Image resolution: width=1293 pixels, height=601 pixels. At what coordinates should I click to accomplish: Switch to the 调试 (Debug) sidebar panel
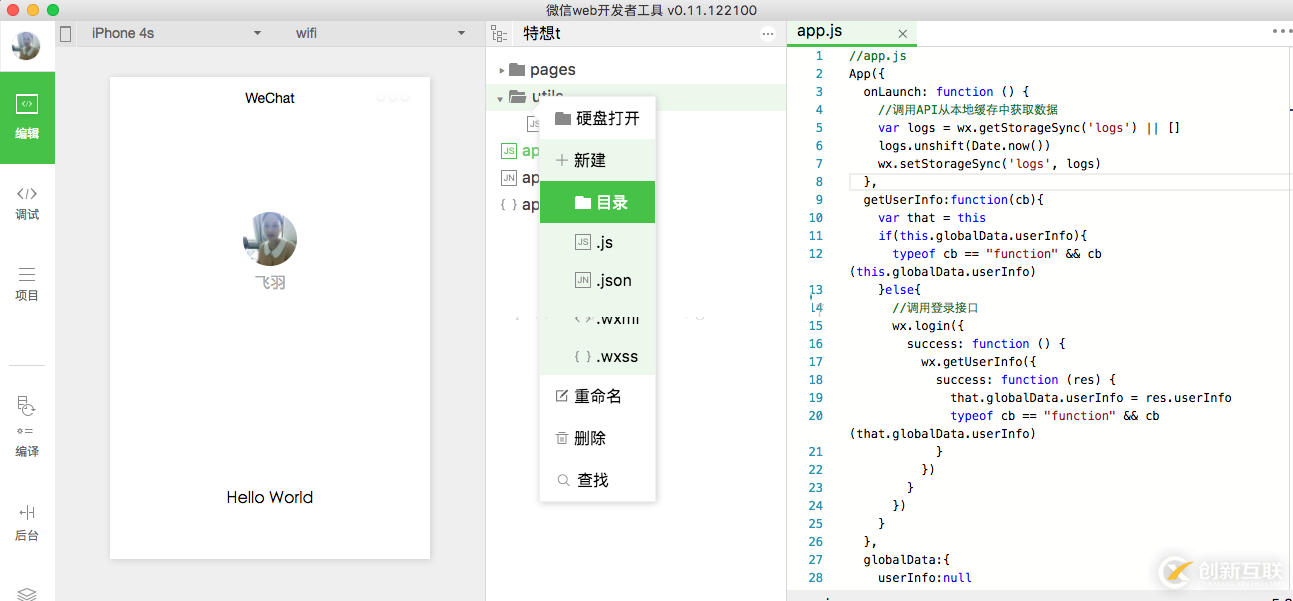click(x=27, y=202)
